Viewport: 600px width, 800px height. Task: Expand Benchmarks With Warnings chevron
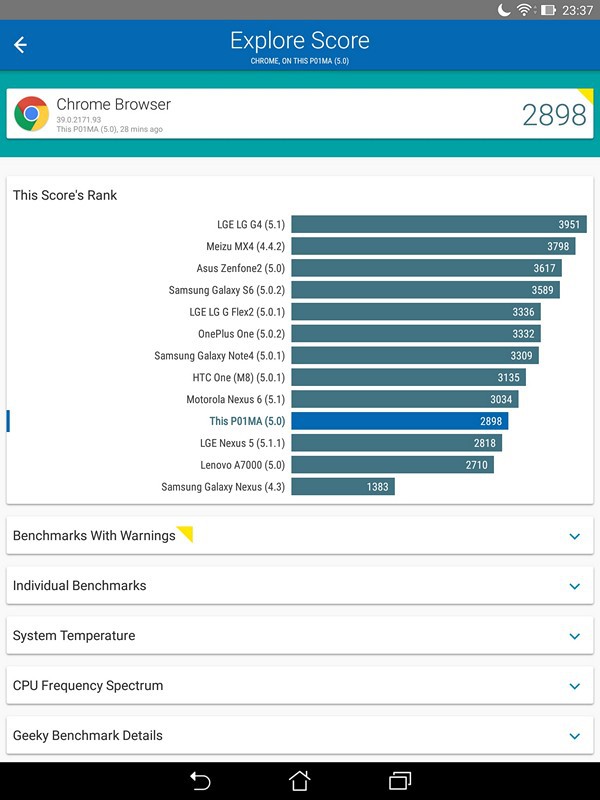coord(574,536)
